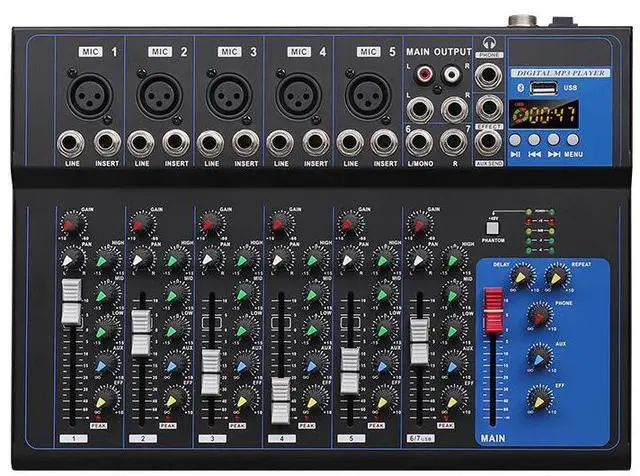640x476 pixels.
Task: Click the headphone icon above PHONE jack
Action: (489, 43)
